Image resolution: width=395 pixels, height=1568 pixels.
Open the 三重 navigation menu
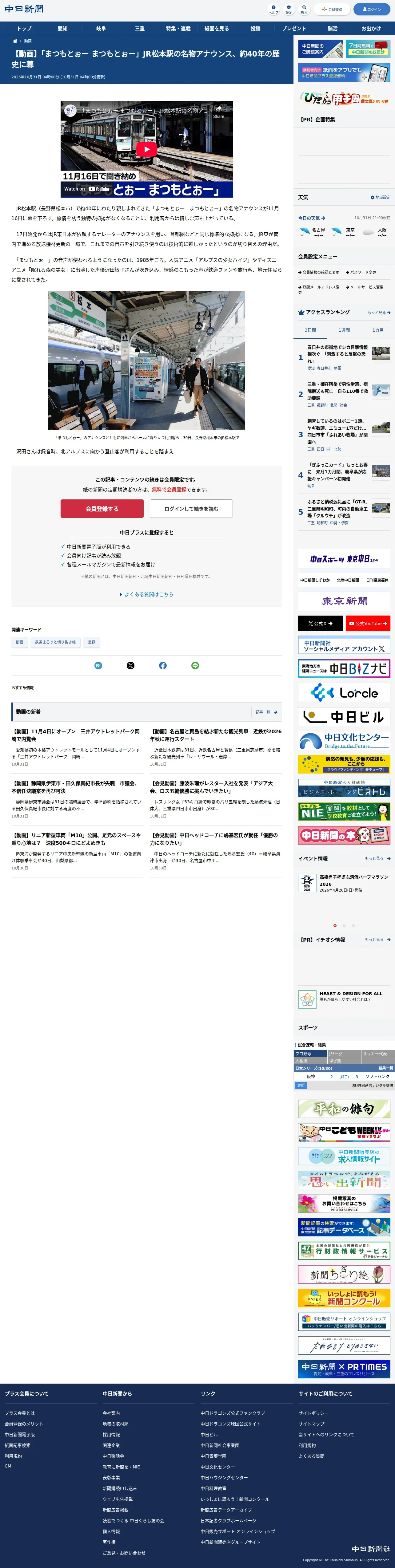pos(140,29)
